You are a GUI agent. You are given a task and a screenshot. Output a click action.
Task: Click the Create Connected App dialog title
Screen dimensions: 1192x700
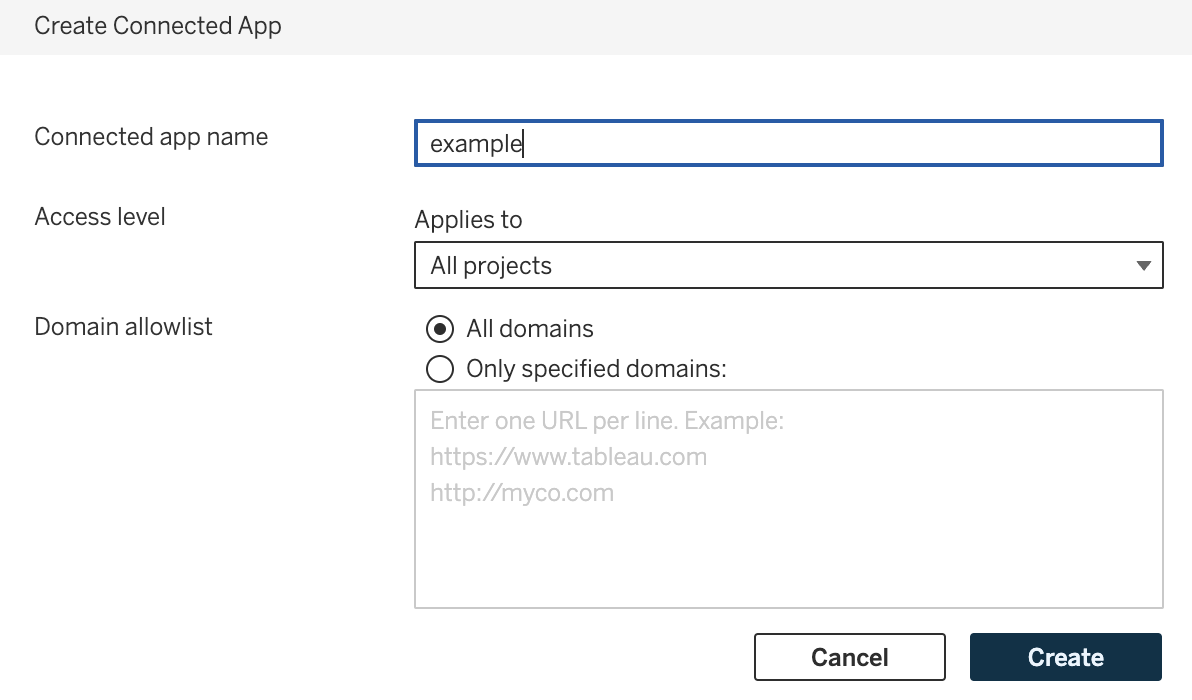click(158, 26)
